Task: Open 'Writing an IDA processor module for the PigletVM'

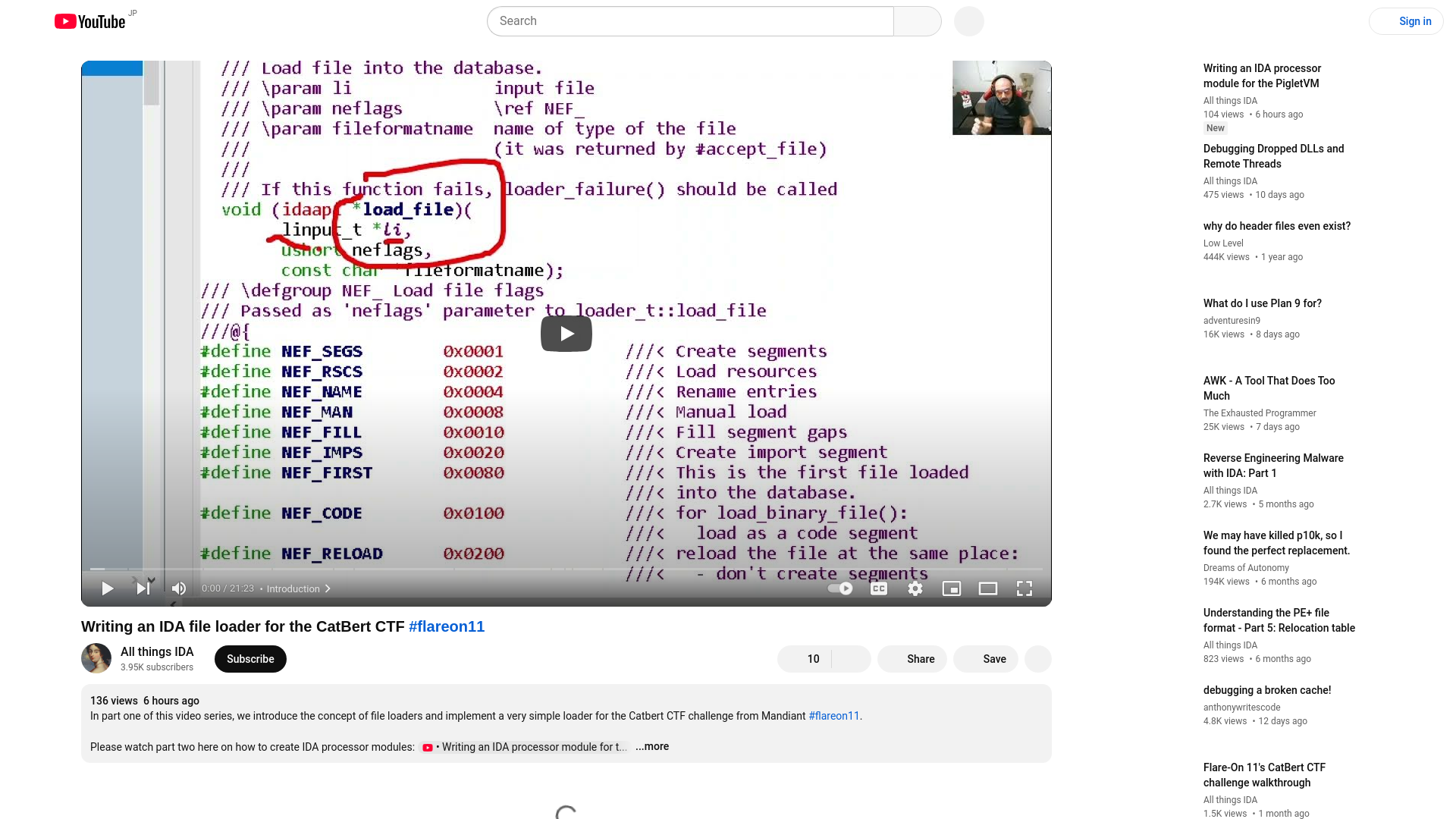Action: click(1262, 76)
